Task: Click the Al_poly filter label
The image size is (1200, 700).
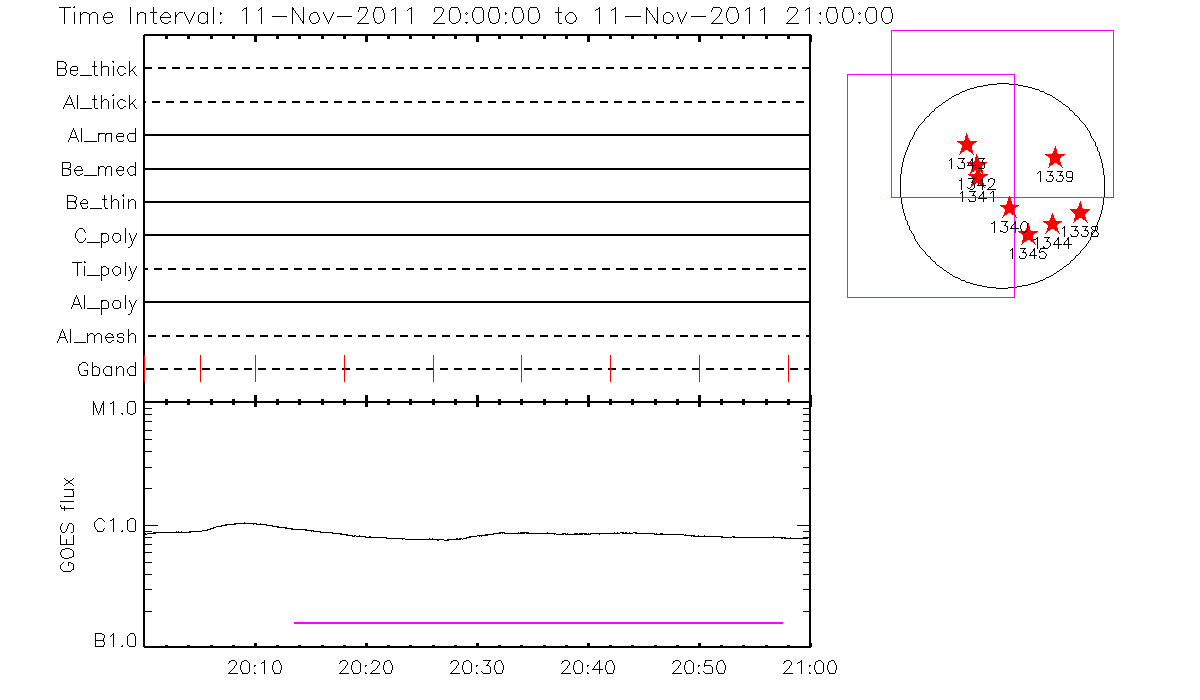Action: 104,303
